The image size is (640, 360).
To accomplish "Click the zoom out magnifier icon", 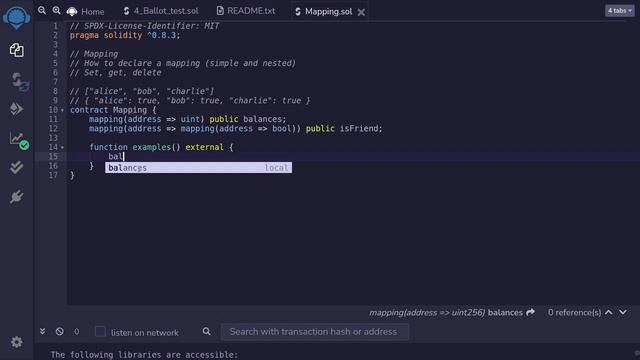I will 42,11.
